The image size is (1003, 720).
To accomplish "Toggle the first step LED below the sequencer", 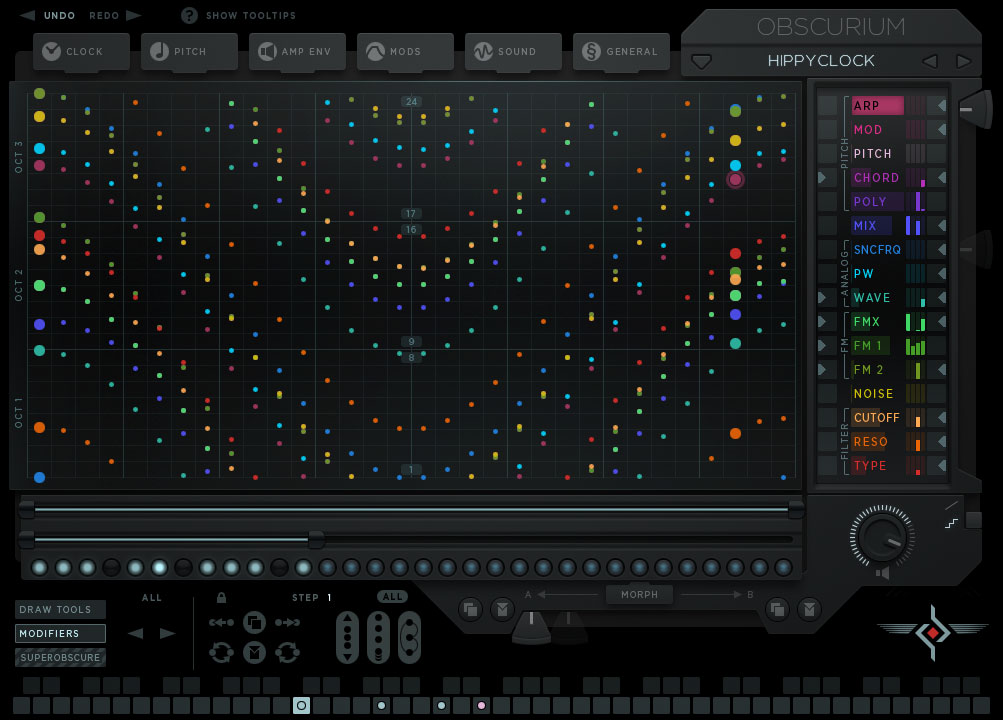I will [42, 567].
